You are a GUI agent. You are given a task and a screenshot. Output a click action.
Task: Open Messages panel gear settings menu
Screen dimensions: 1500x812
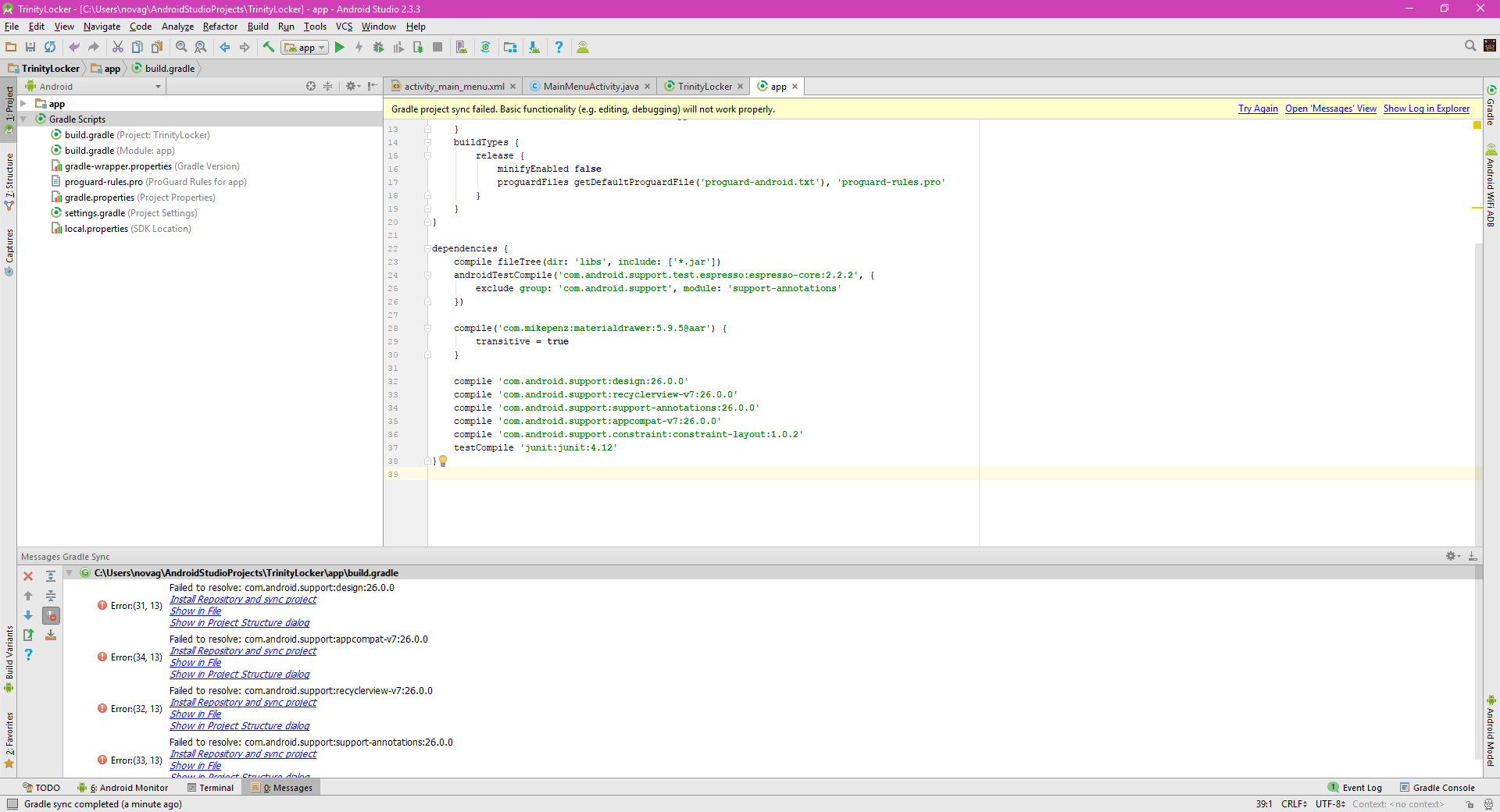click(x=1452, y=557)
